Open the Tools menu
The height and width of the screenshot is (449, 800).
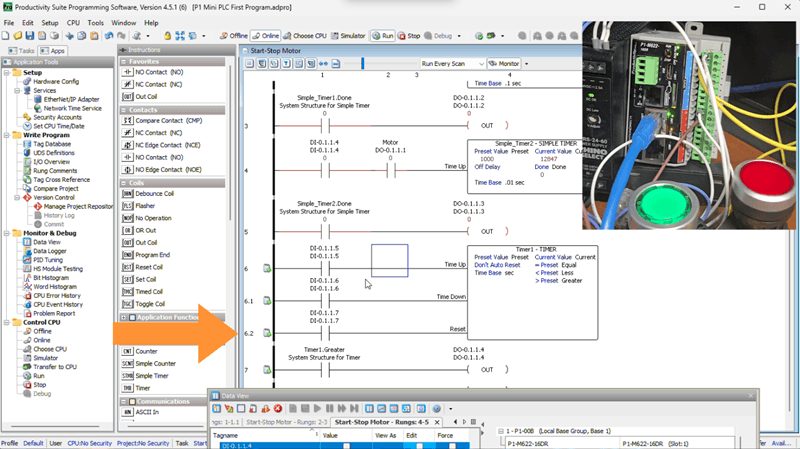pyautogui.click(x=95, y=23)
